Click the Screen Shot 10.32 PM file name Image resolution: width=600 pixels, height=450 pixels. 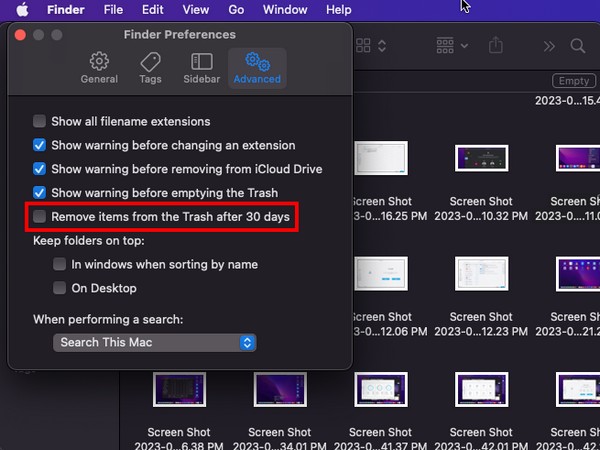(x=481, y=209)
